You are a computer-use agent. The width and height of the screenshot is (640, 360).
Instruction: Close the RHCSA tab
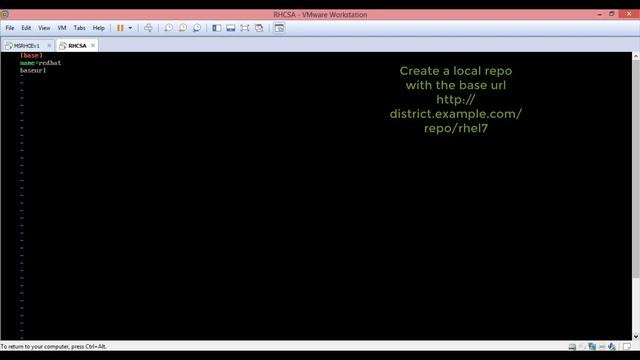(x=93, y=46)
